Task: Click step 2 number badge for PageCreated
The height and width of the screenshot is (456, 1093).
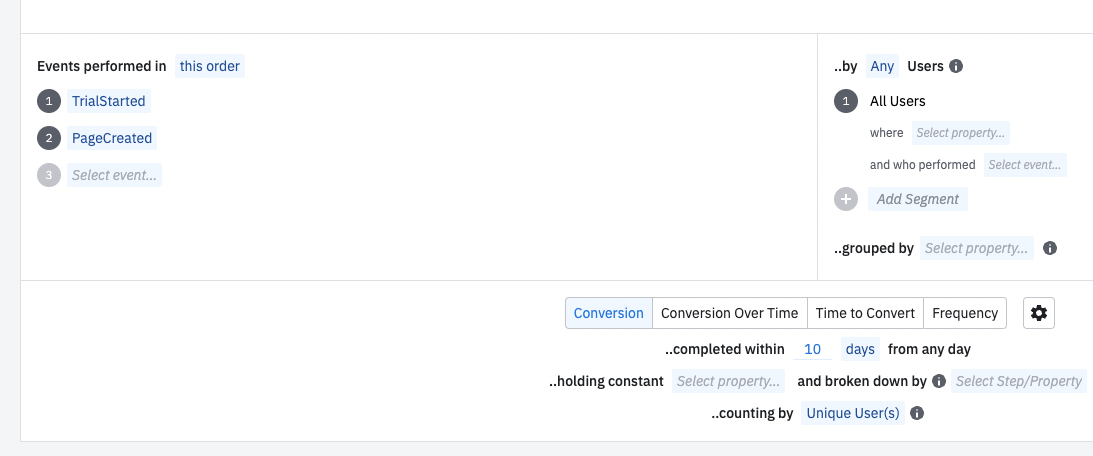Action: (49, 138)
